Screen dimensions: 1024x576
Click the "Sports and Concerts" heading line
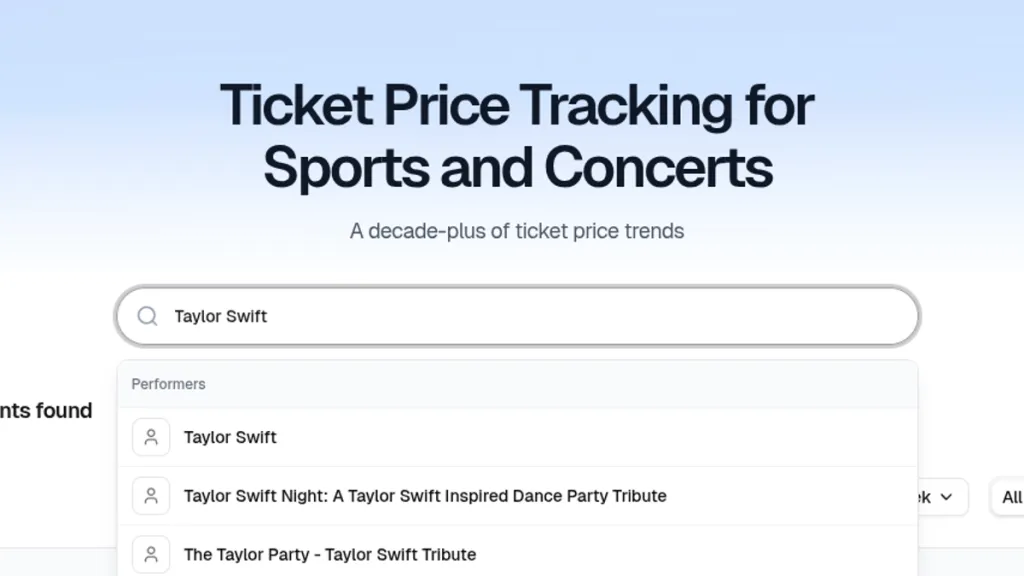point(517,167)
